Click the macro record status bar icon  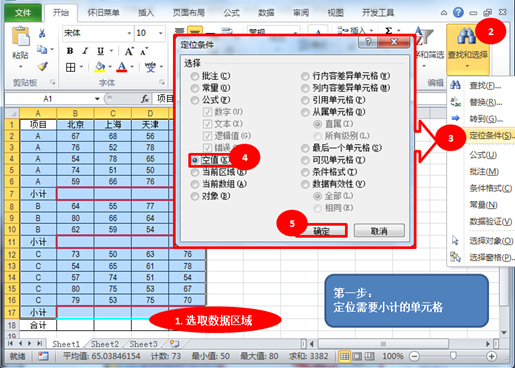tap(43, 356)
